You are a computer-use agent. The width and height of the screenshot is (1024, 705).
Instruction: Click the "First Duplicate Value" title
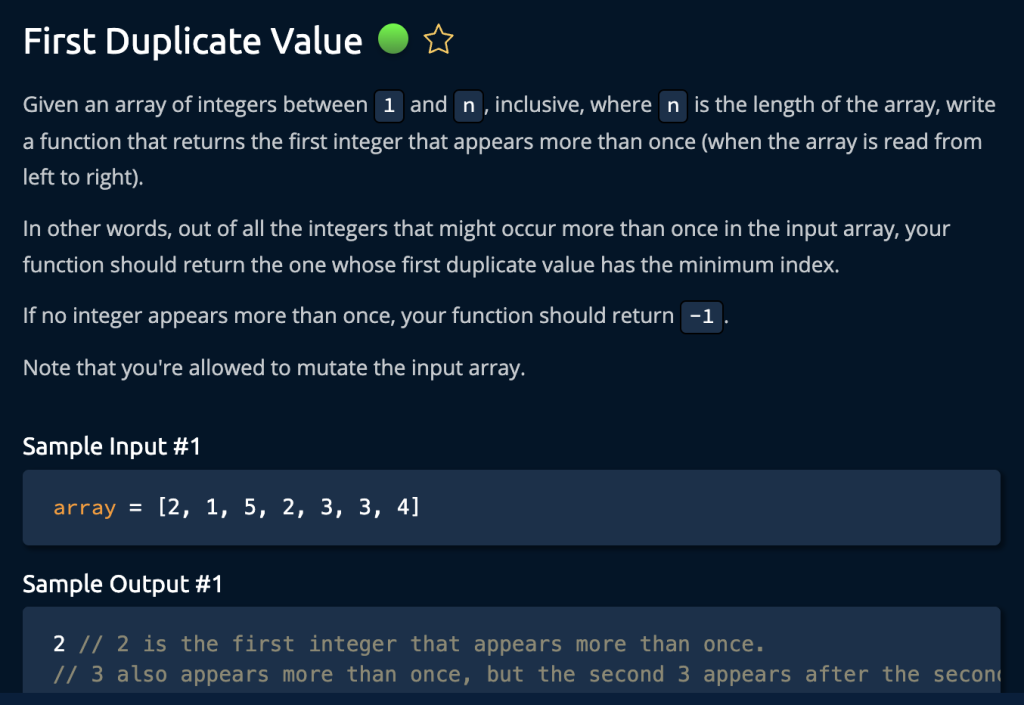point(192,41)
